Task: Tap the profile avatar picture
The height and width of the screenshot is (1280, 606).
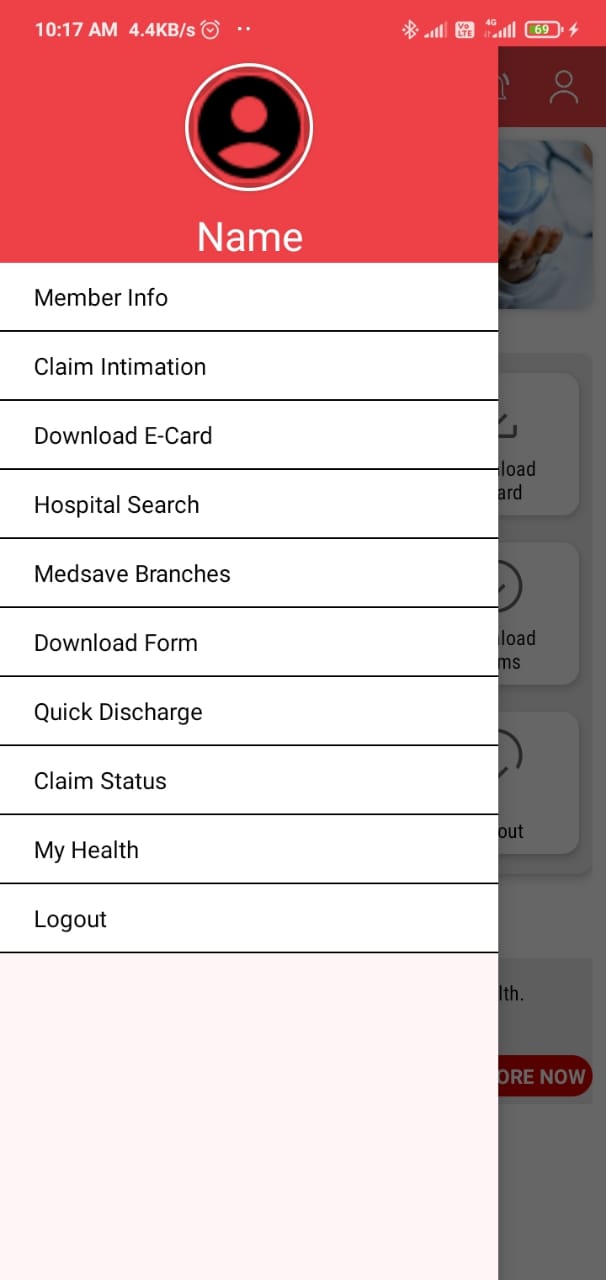Action: coord(249,127)
